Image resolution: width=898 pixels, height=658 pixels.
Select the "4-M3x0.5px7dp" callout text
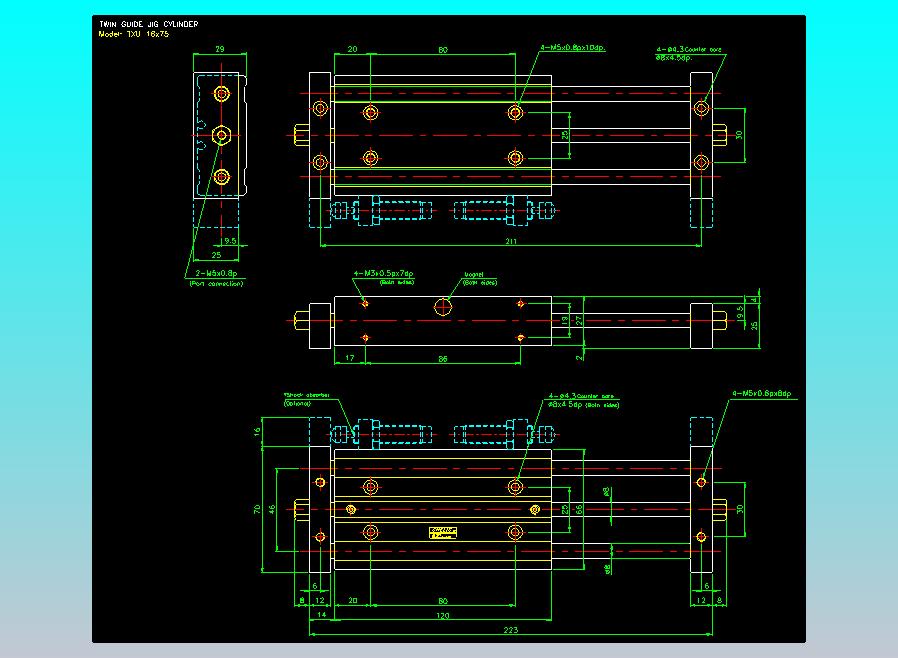[384, 273]
